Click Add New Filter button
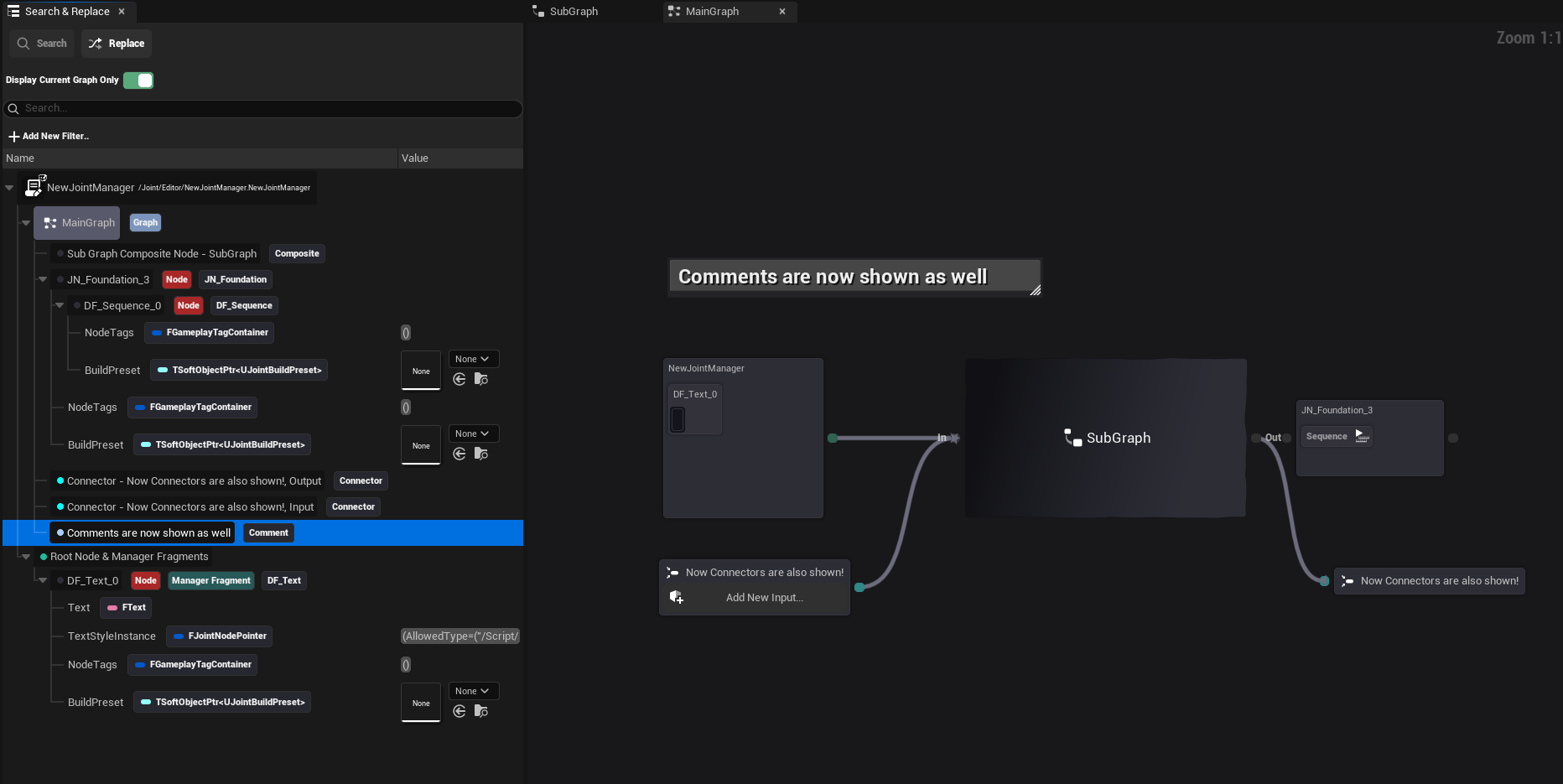This screenshot has height=784, width=1563. pos(49,136)
